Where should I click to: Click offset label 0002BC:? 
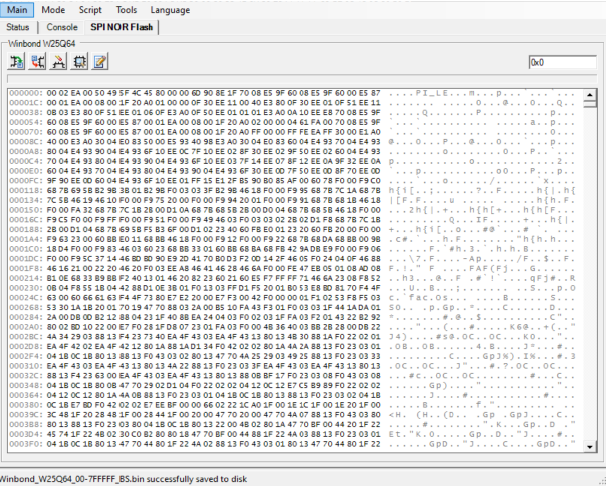click(x=26, y=337)
